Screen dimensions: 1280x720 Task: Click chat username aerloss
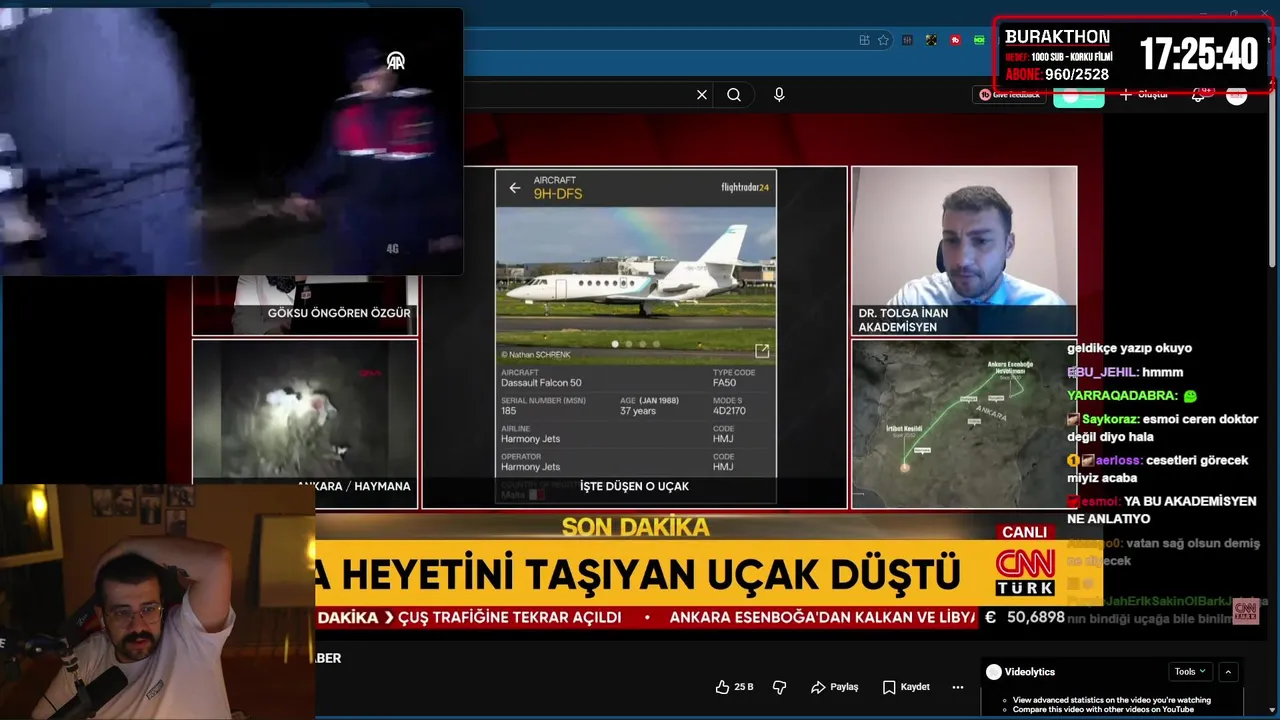[x=1121, y=461]
